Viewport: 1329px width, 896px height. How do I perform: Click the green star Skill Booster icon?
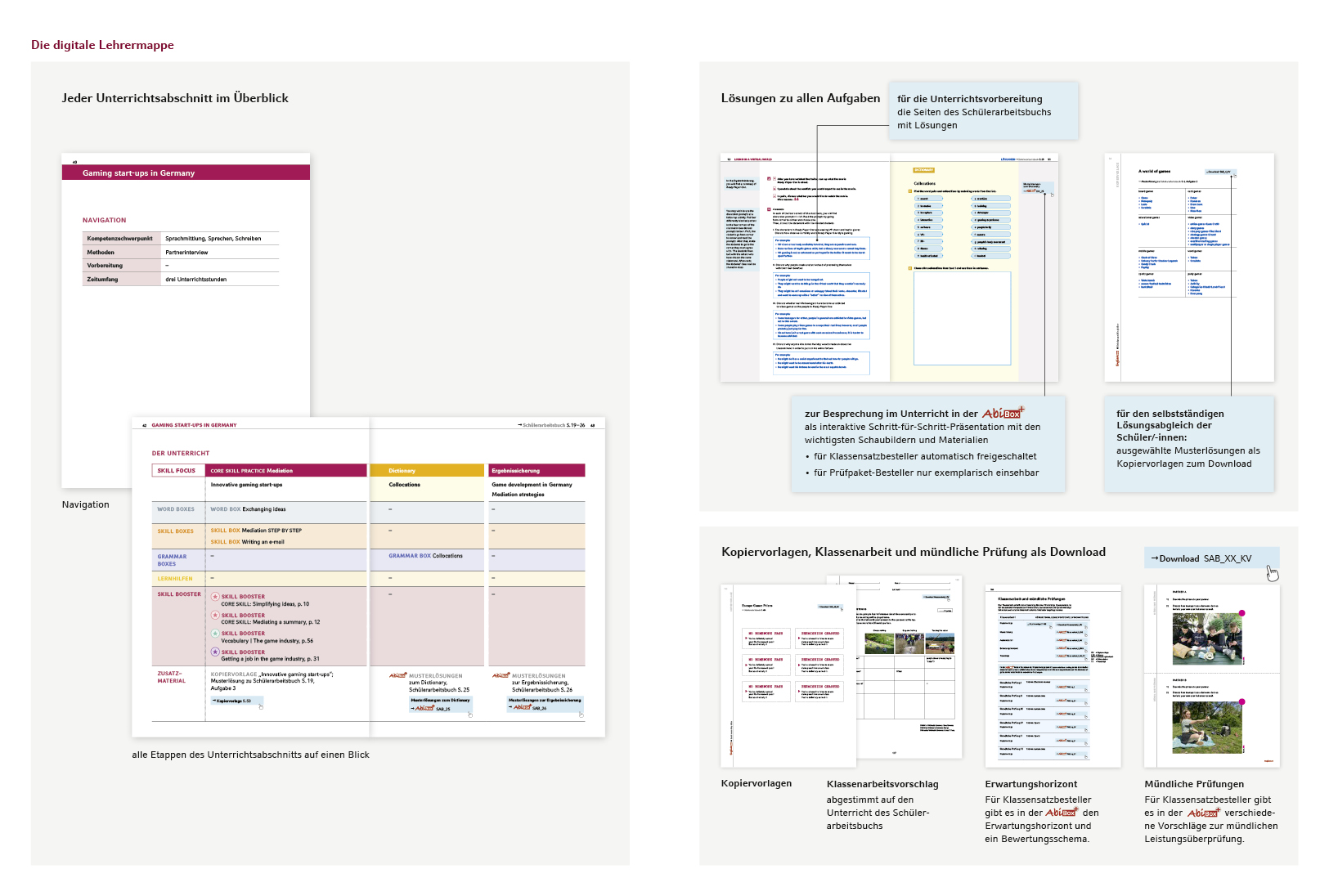(215, 634)
